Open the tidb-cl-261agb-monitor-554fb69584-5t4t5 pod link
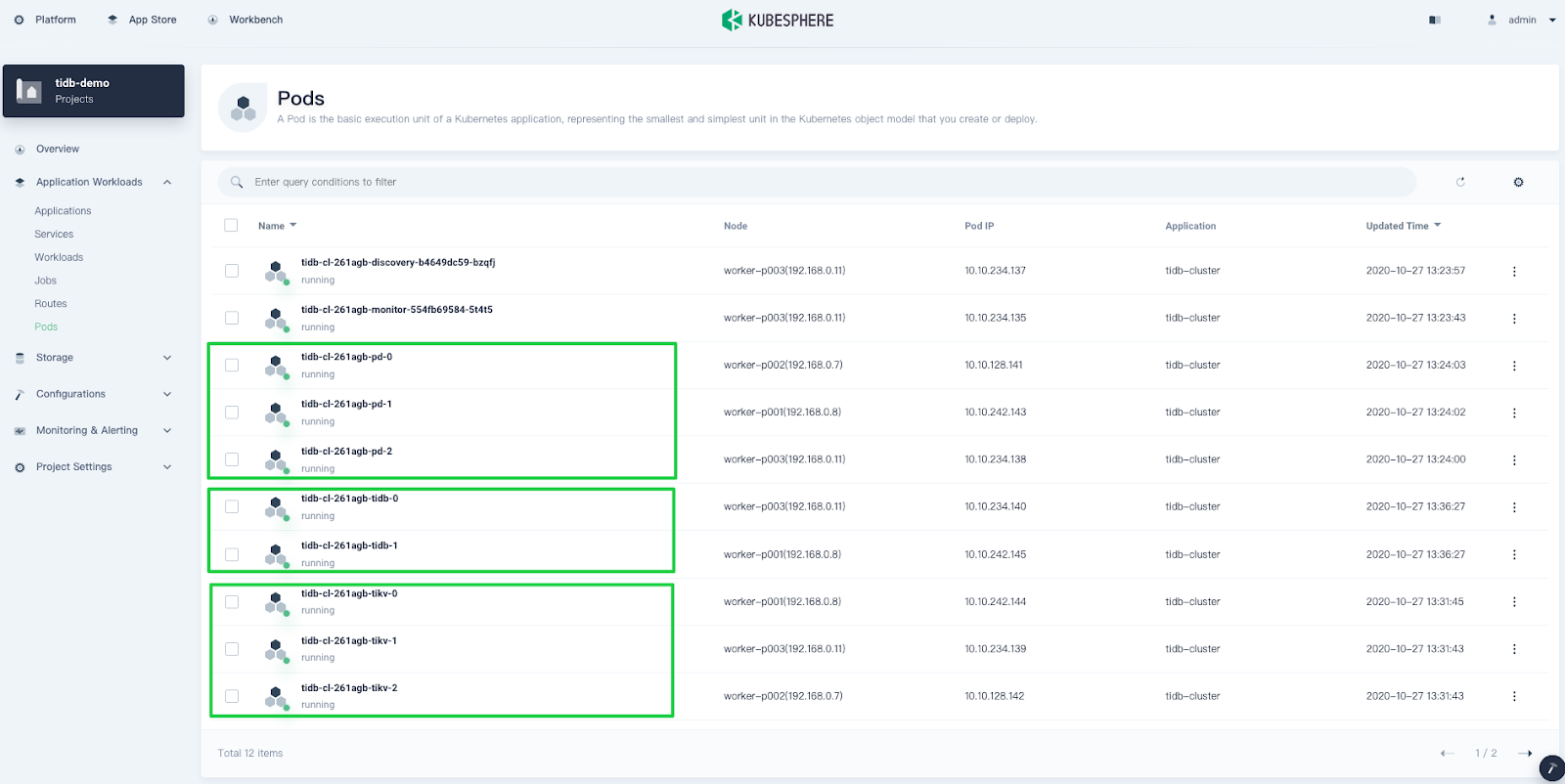Viewport: 1565px width, 784px height. coord(396,310)
